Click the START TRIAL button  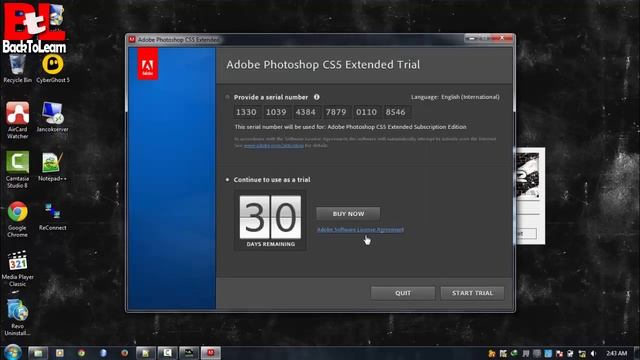click(472, 293)
